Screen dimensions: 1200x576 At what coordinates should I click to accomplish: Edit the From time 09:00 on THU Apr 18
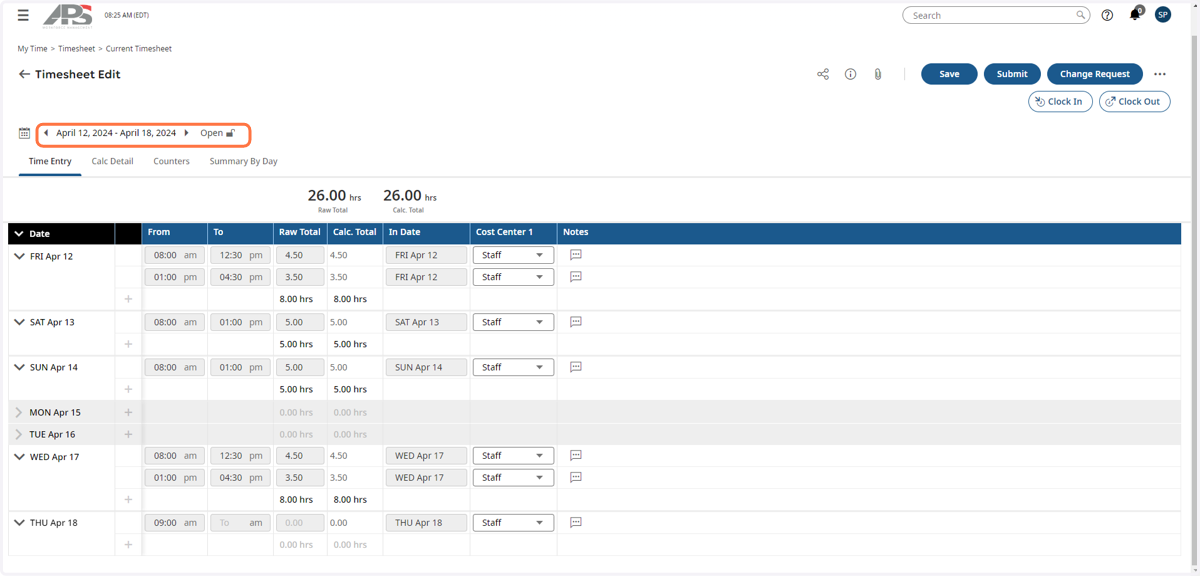point(175,522)
